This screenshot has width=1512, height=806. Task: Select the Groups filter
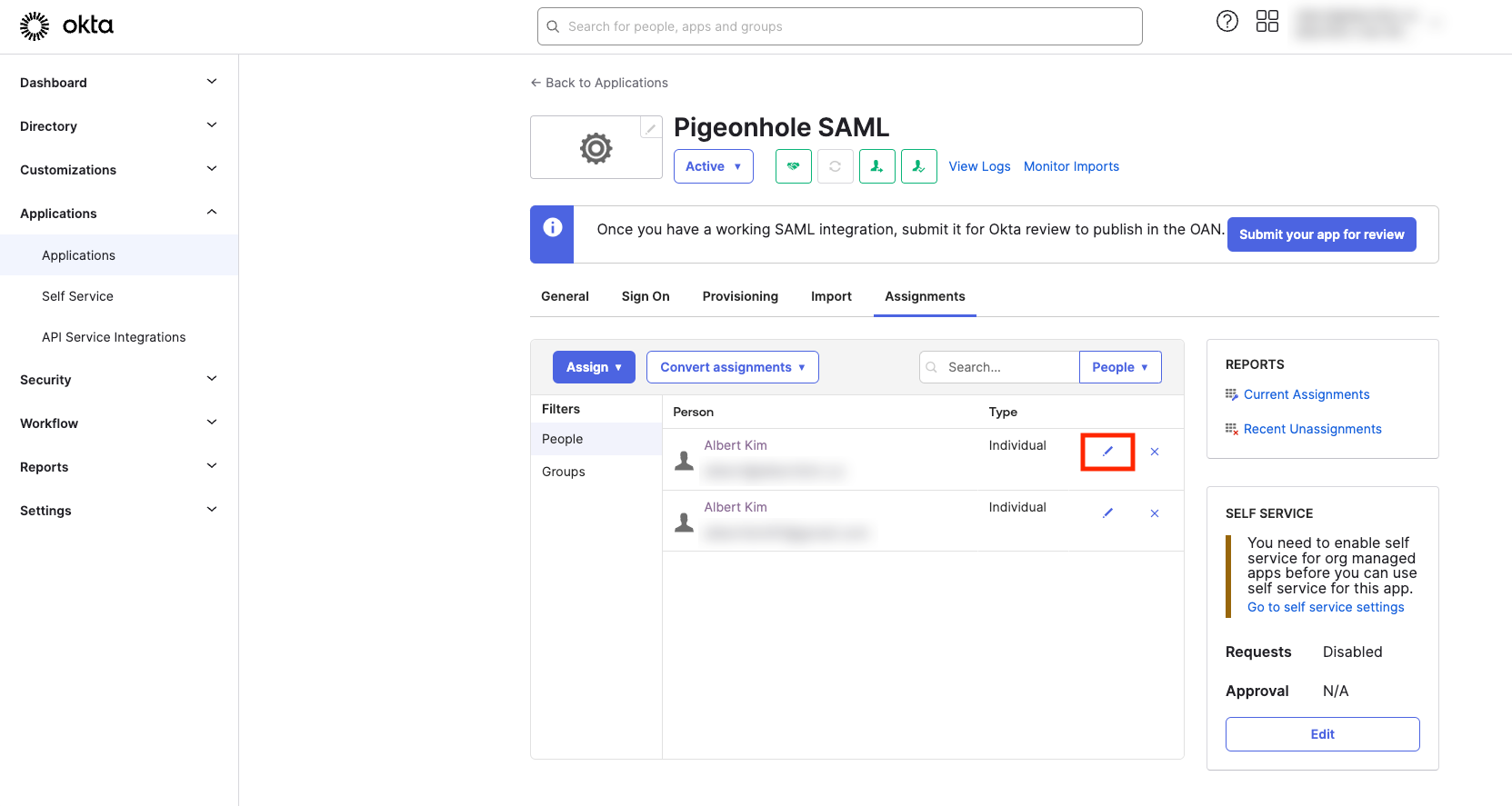(596, 472)
